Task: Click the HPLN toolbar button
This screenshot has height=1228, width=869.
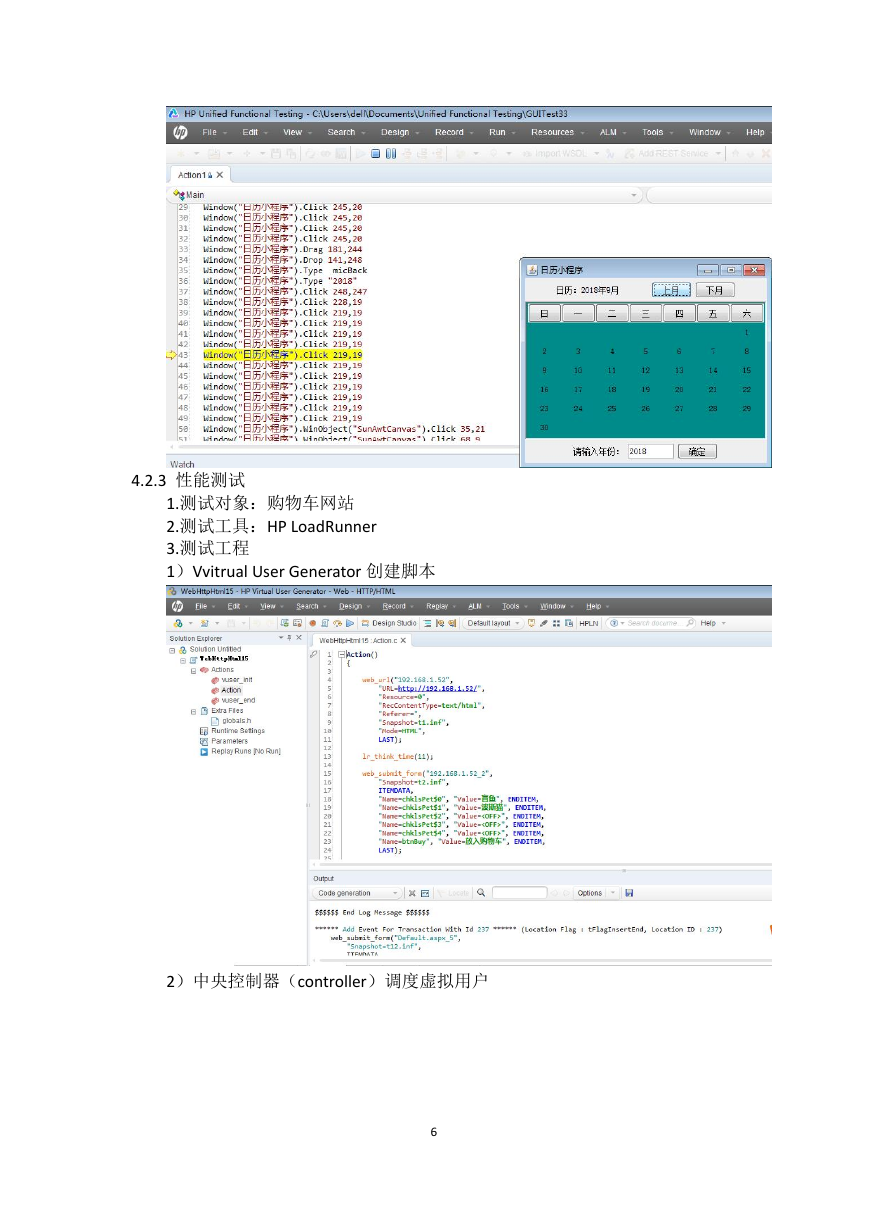Action: click(588, 622)
